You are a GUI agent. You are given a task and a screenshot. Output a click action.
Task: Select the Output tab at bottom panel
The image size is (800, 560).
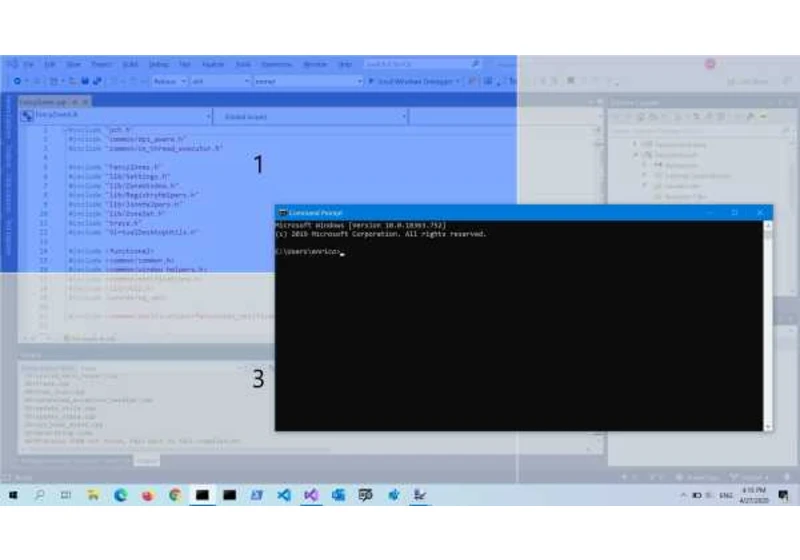coord(146,461)
